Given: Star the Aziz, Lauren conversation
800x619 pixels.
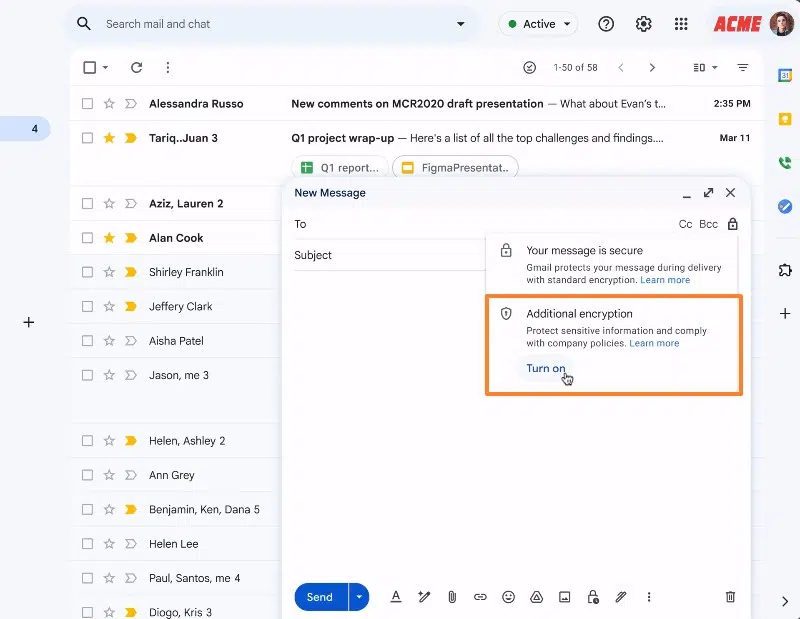Looking at the screenshot, I should coord(109,204).
